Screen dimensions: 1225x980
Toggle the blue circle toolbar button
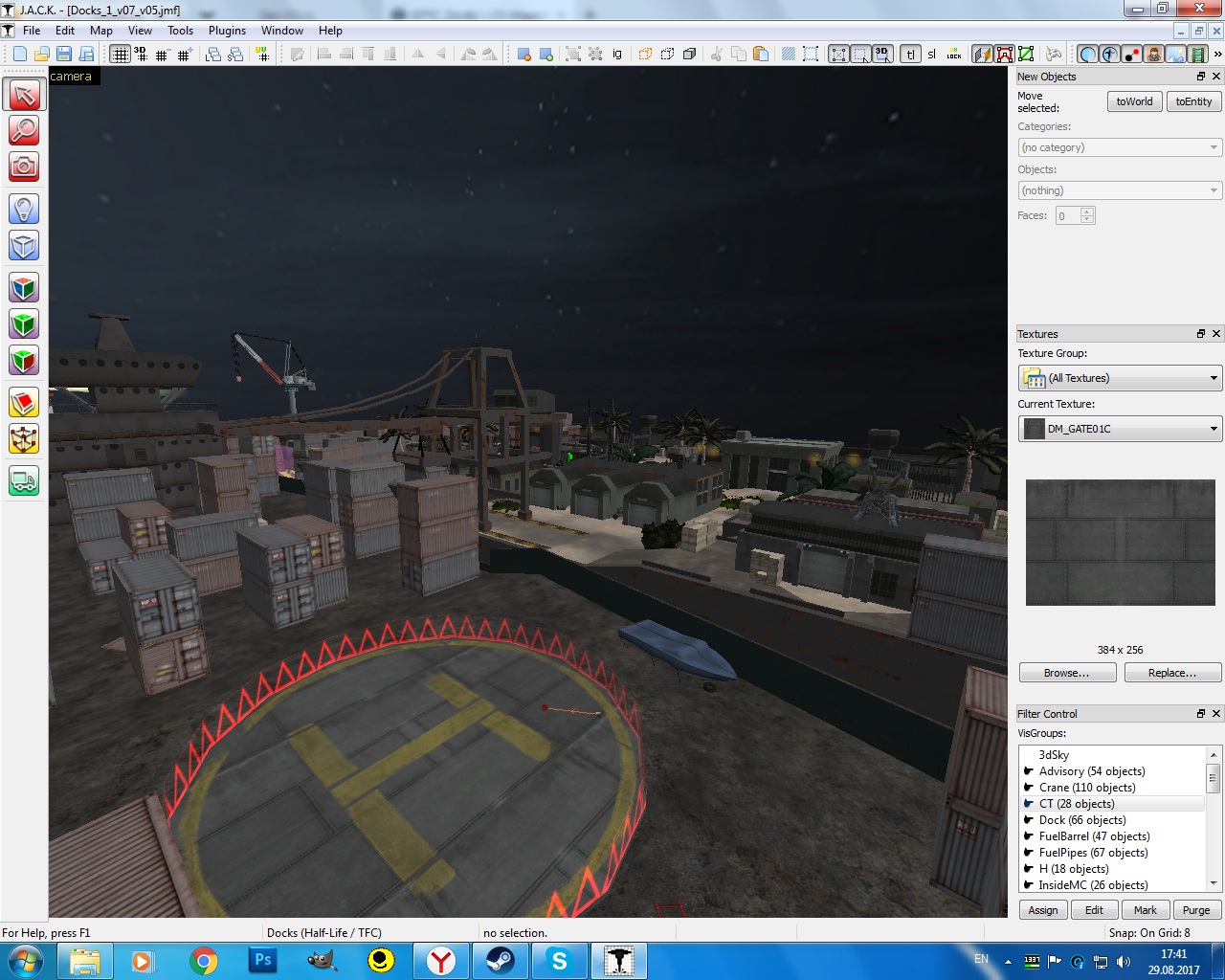pos(1087,55)
